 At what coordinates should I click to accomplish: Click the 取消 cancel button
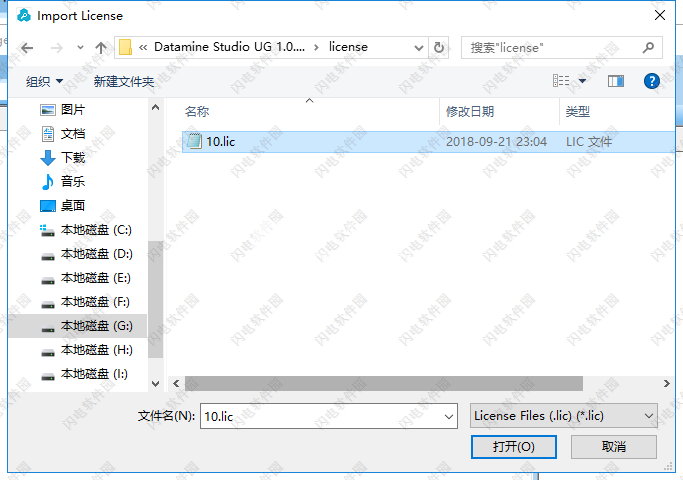click(614, 447)
